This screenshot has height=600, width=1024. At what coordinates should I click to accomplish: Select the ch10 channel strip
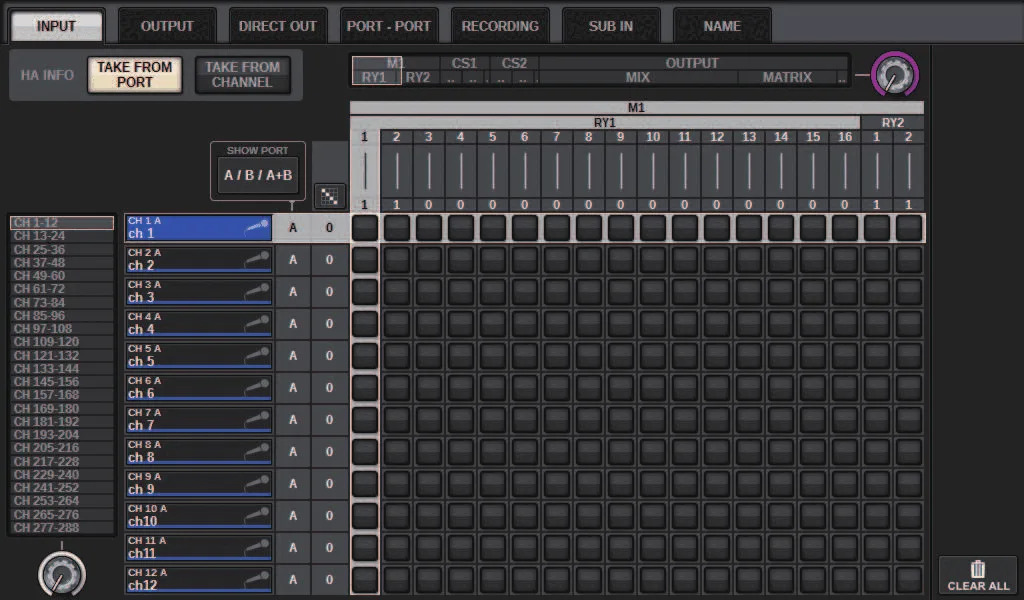(199, 516)
